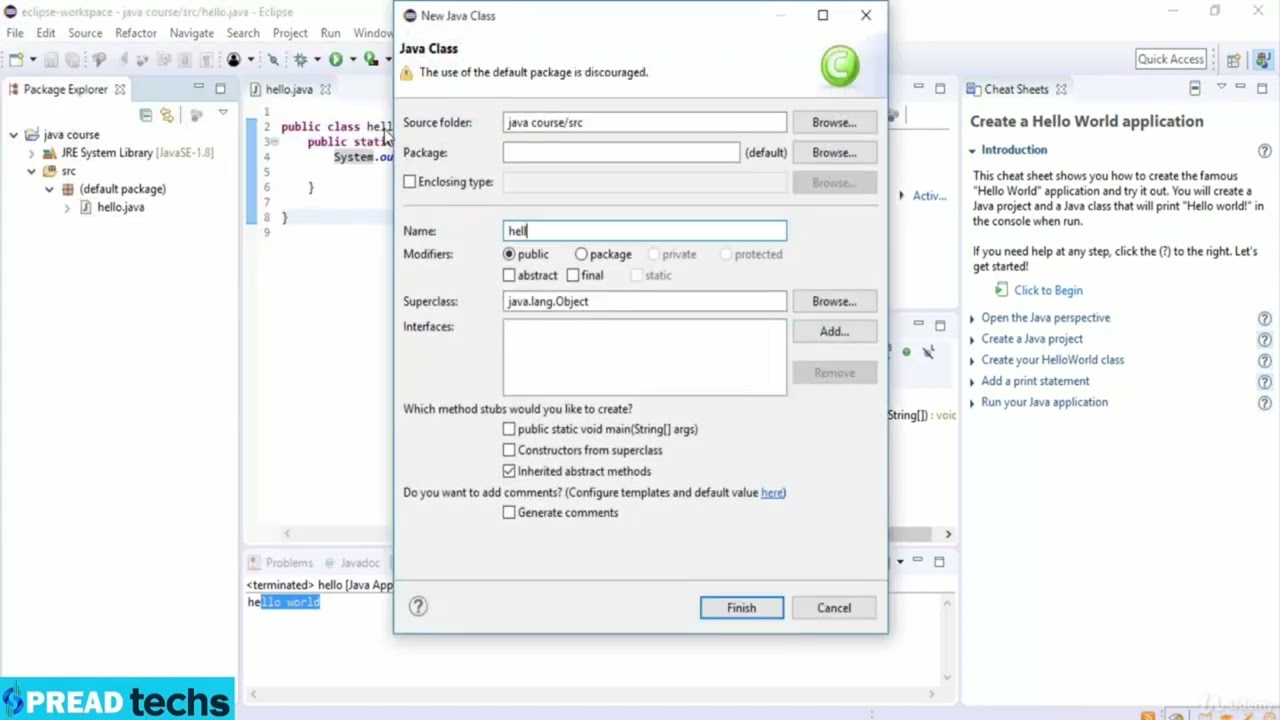
Task: Click help icon for Run your Java application
Action: (1264, 402)
